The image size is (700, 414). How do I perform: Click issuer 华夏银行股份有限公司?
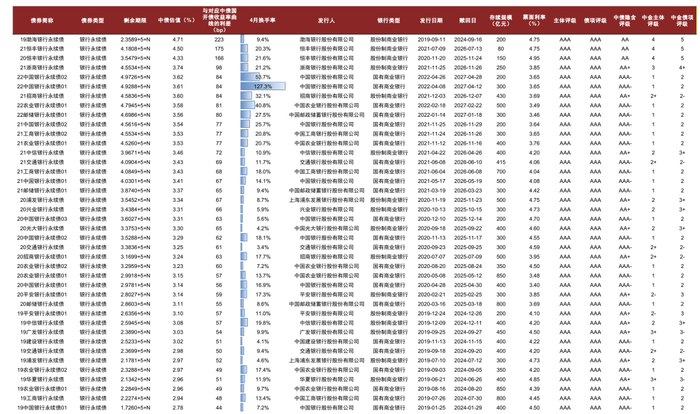point(326,379)
